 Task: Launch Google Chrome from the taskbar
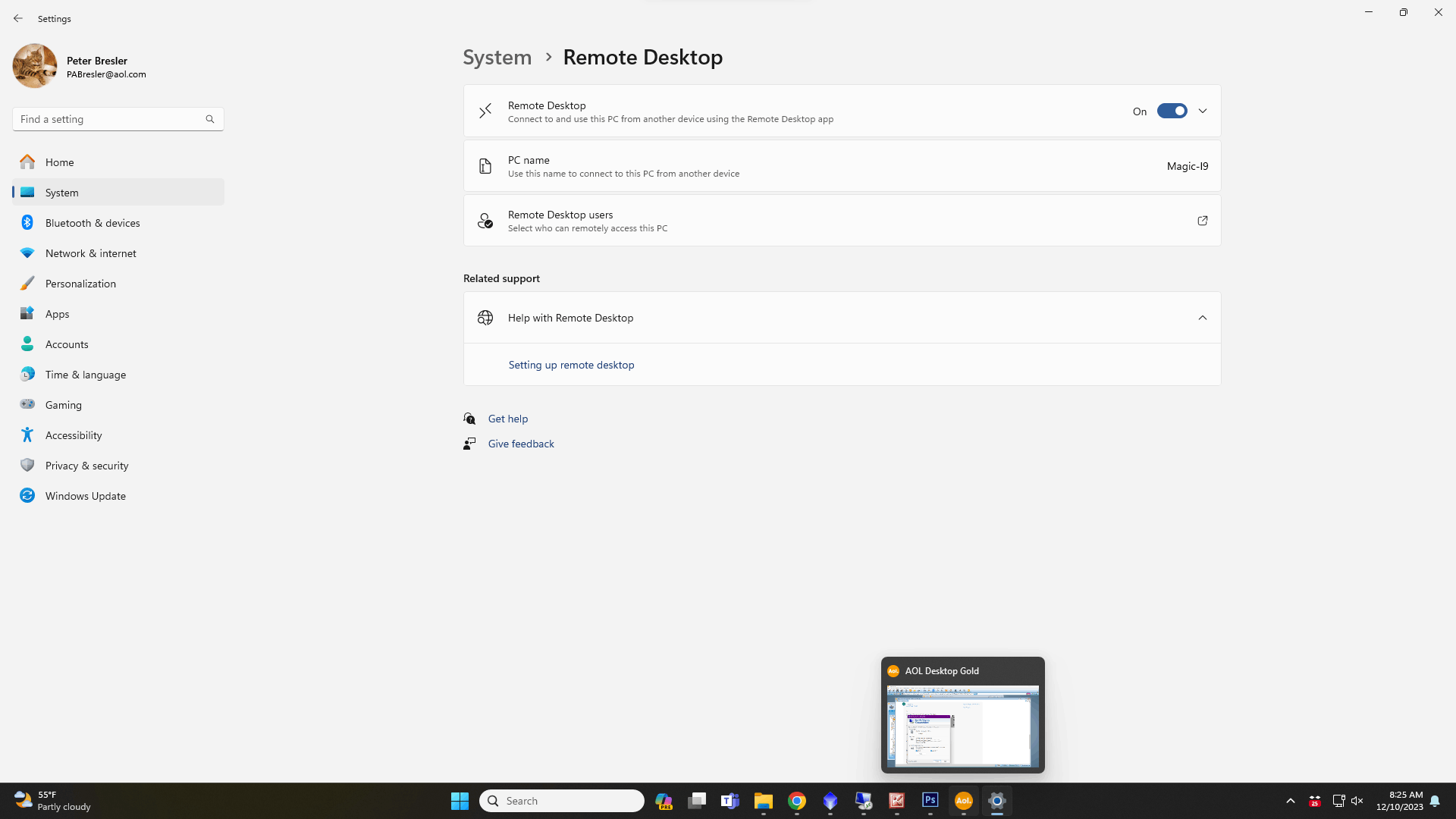click(x=797, y=801)
